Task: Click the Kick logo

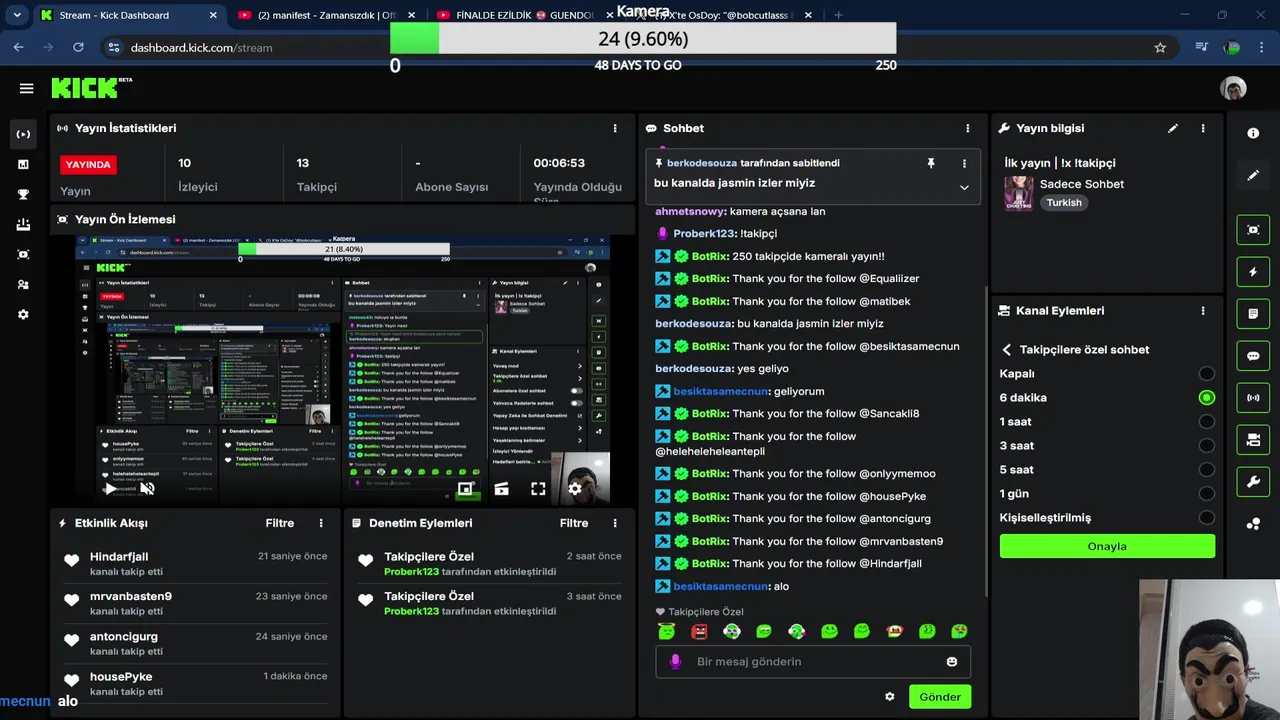Action: (91, 88)
